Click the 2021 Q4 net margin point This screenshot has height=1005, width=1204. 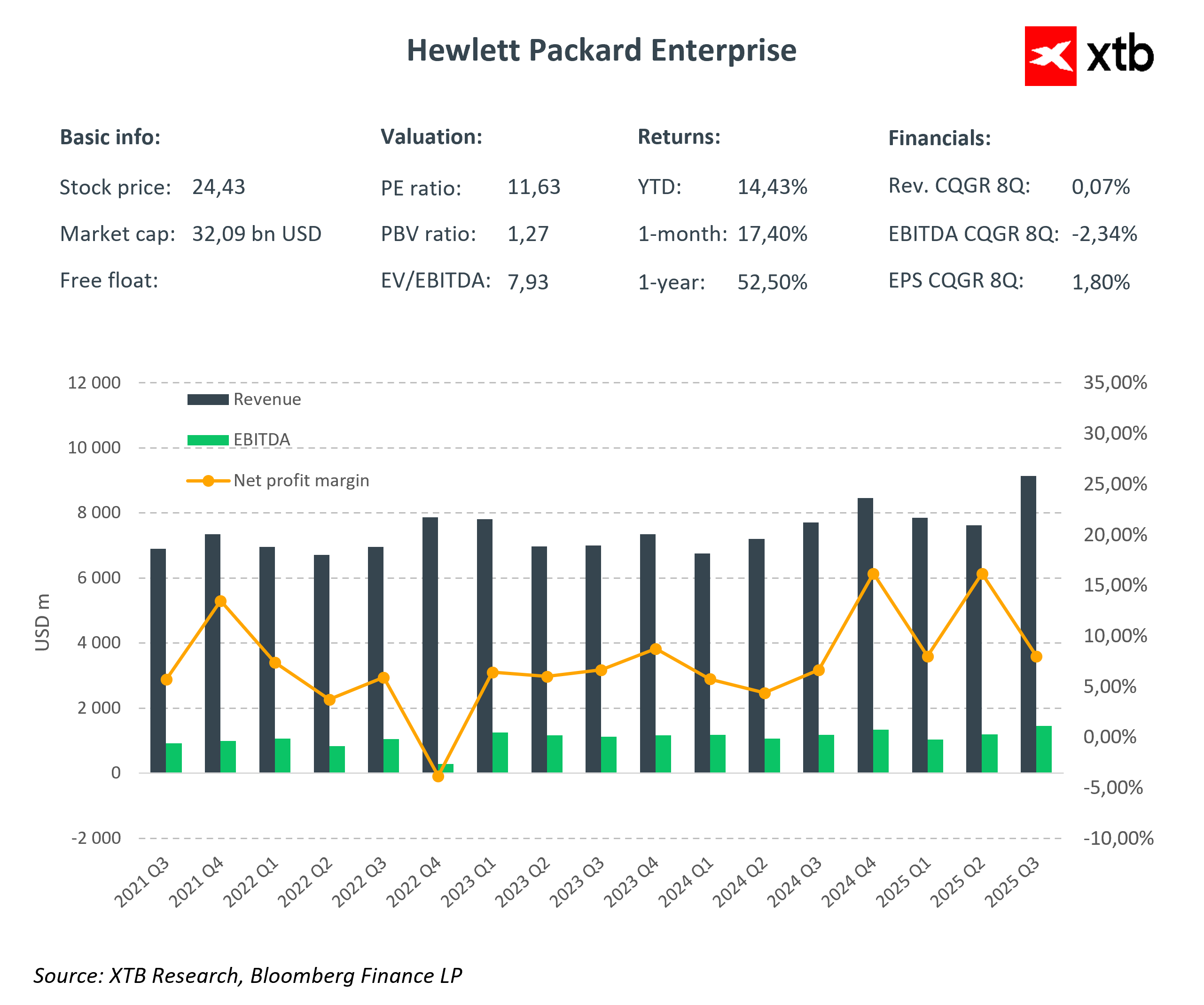[221, 601]
